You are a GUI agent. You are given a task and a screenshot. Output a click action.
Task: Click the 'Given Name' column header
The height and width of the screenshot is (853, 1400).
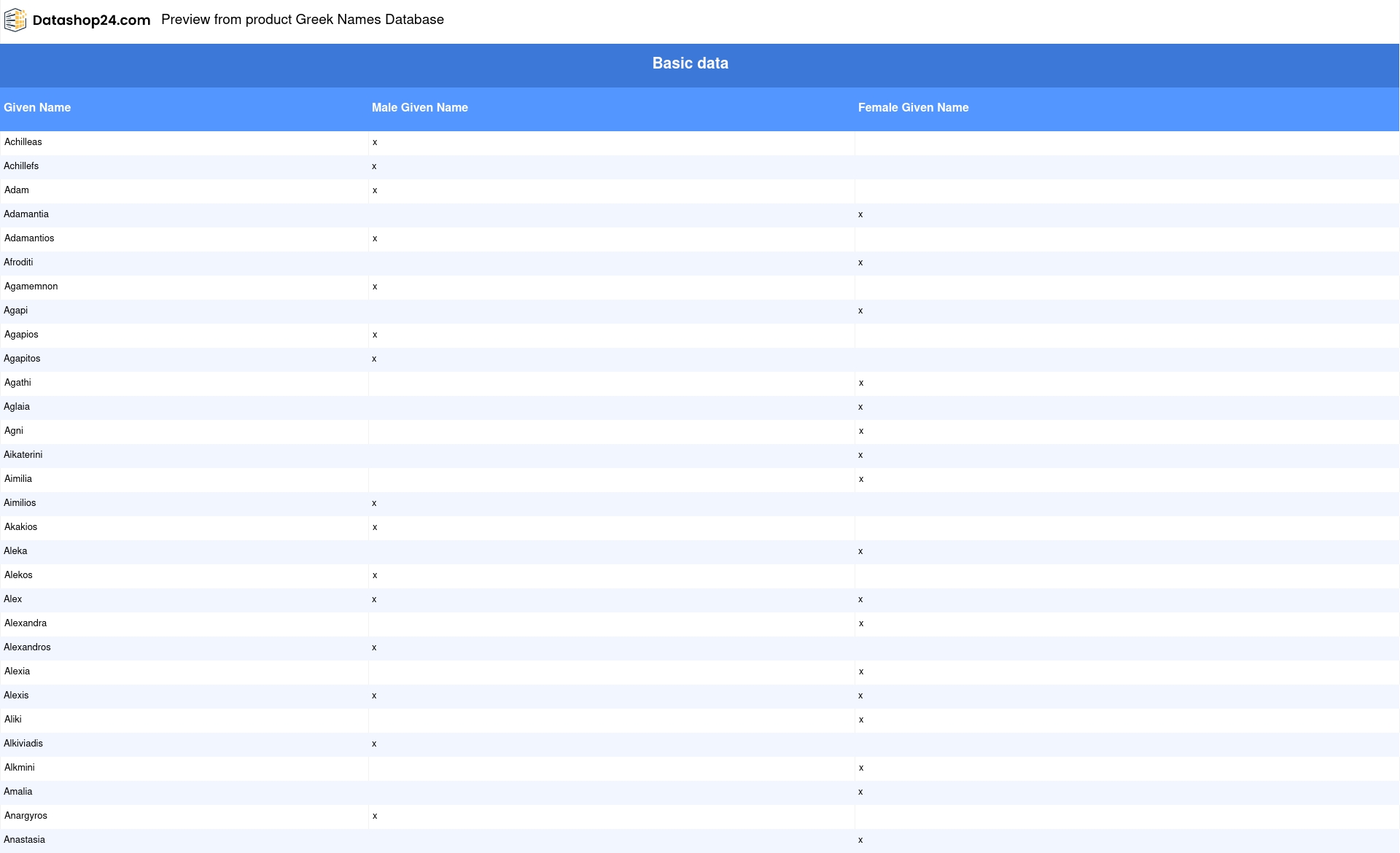point(37,107)
